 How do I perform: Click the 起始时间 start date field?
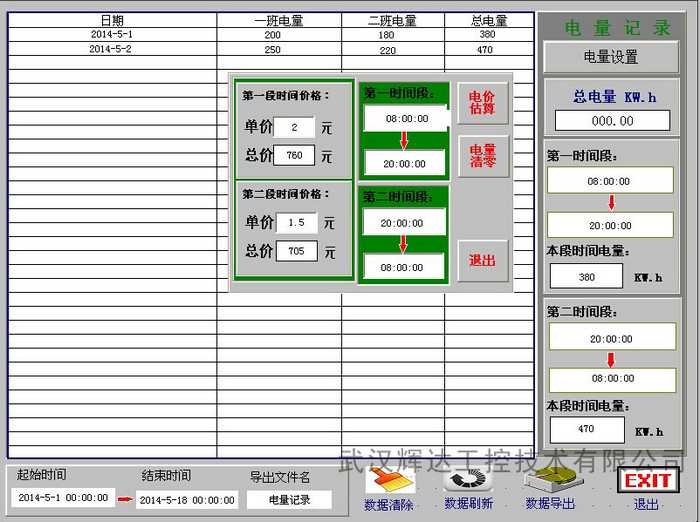(63, 497)
